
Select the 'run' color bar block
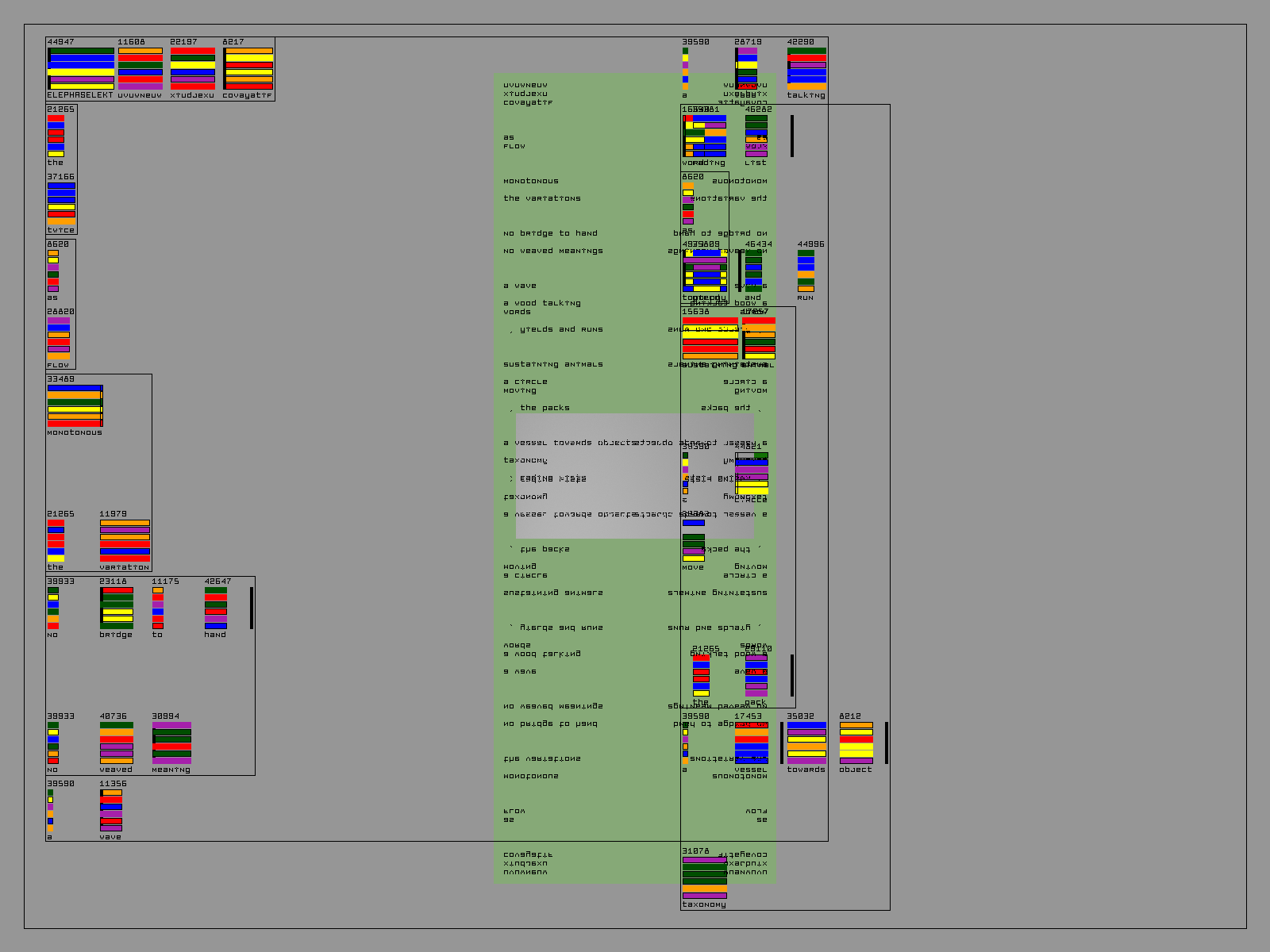pos(806,271)
